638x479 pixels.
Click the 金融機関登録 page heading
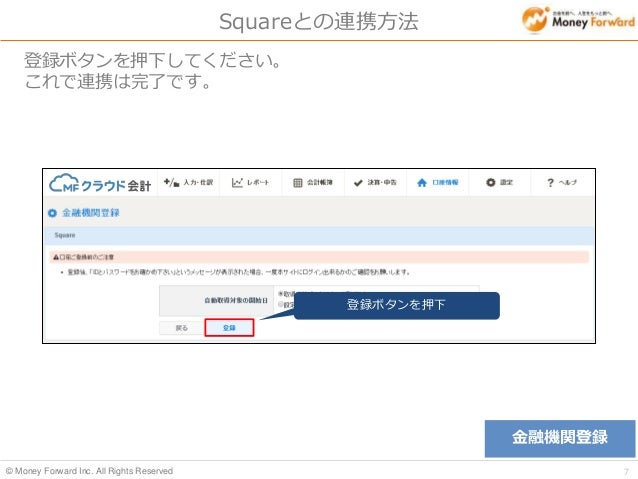pyautogui.click(x=91, y=213)
